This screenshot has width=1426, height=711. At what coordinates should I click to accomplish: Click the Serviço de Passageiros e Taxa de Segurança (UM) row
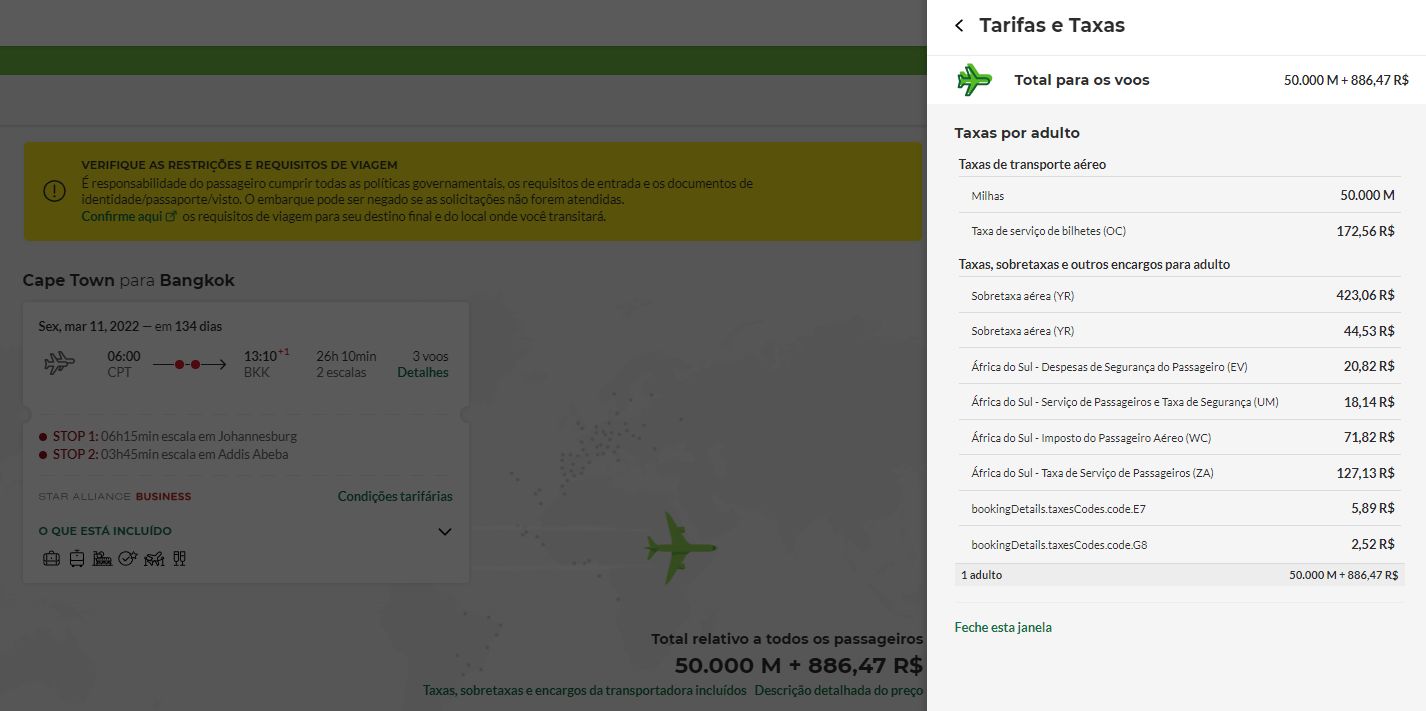(x=1180, y=402)
